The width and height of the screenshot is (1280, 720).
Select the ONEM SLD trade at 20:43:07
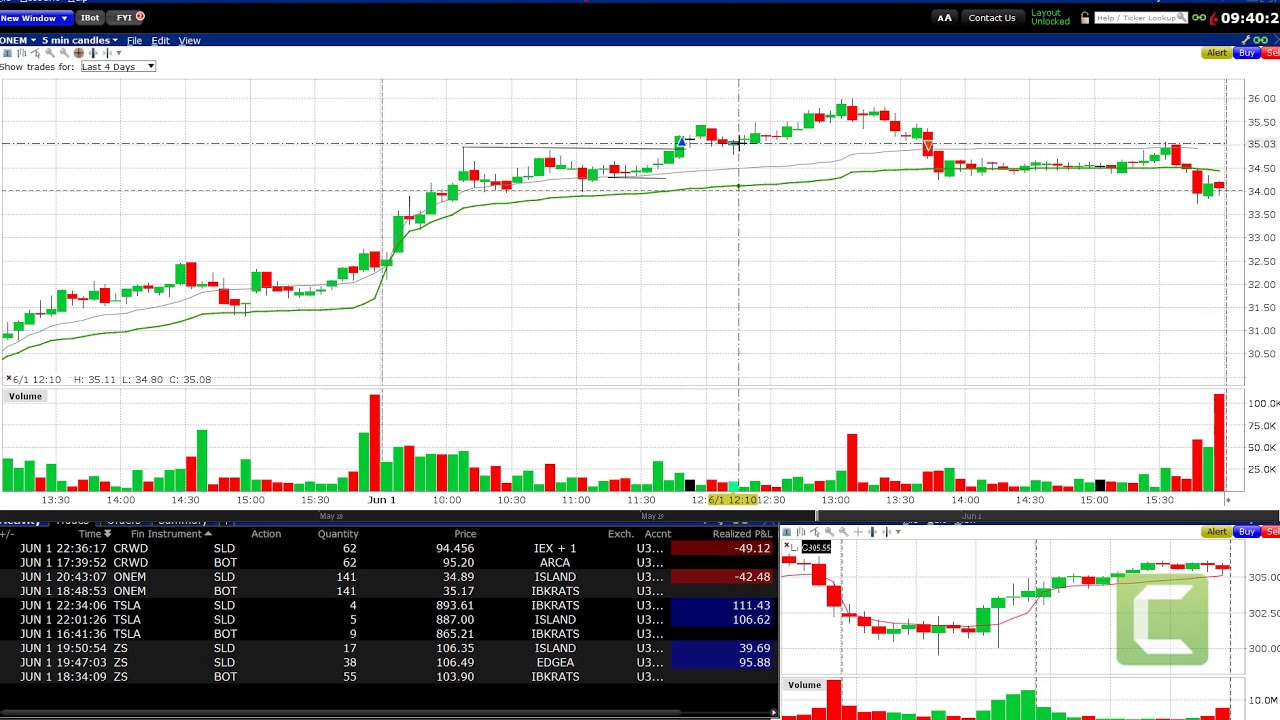388,577
